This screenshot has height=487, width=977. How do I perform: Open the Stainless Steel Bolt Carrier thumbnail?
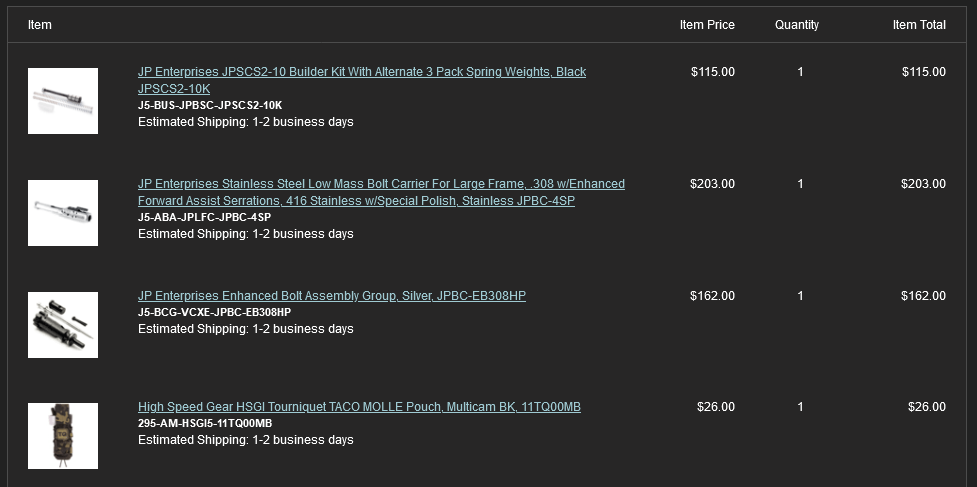63,213
